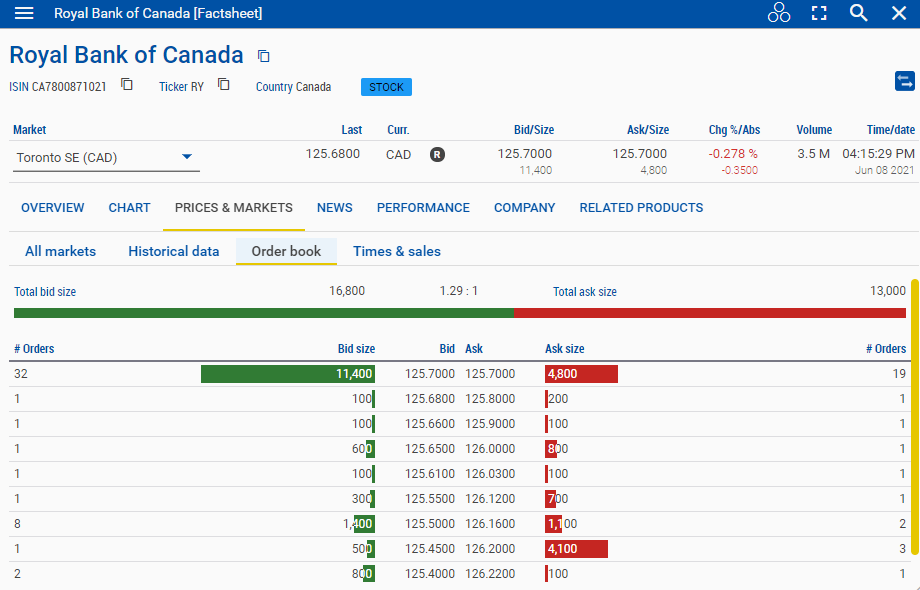Select the ask price 126.1600

490,524
